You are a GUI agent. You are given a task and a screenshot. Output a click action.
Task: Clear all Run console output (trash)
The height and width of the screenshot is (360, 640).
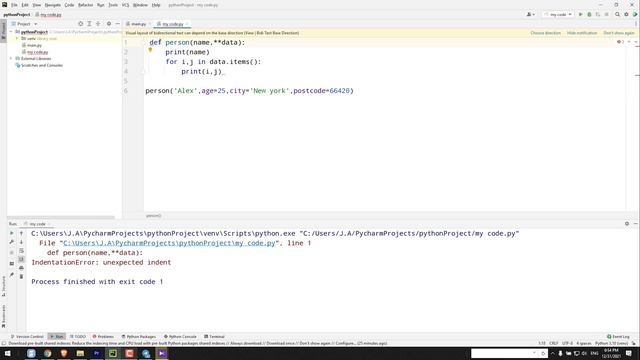[x=22, y=277]
